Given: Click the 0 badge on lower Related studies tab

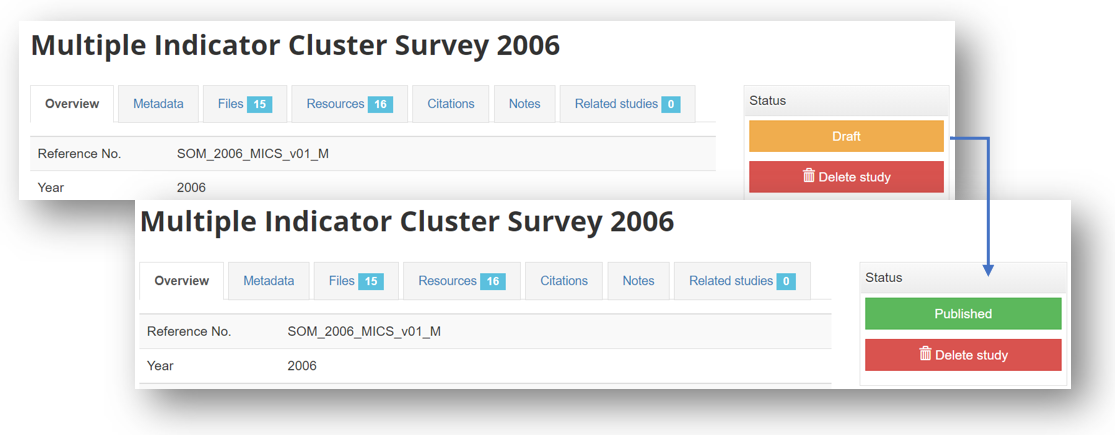Looking at the screenshot, I should click(786, 281).
